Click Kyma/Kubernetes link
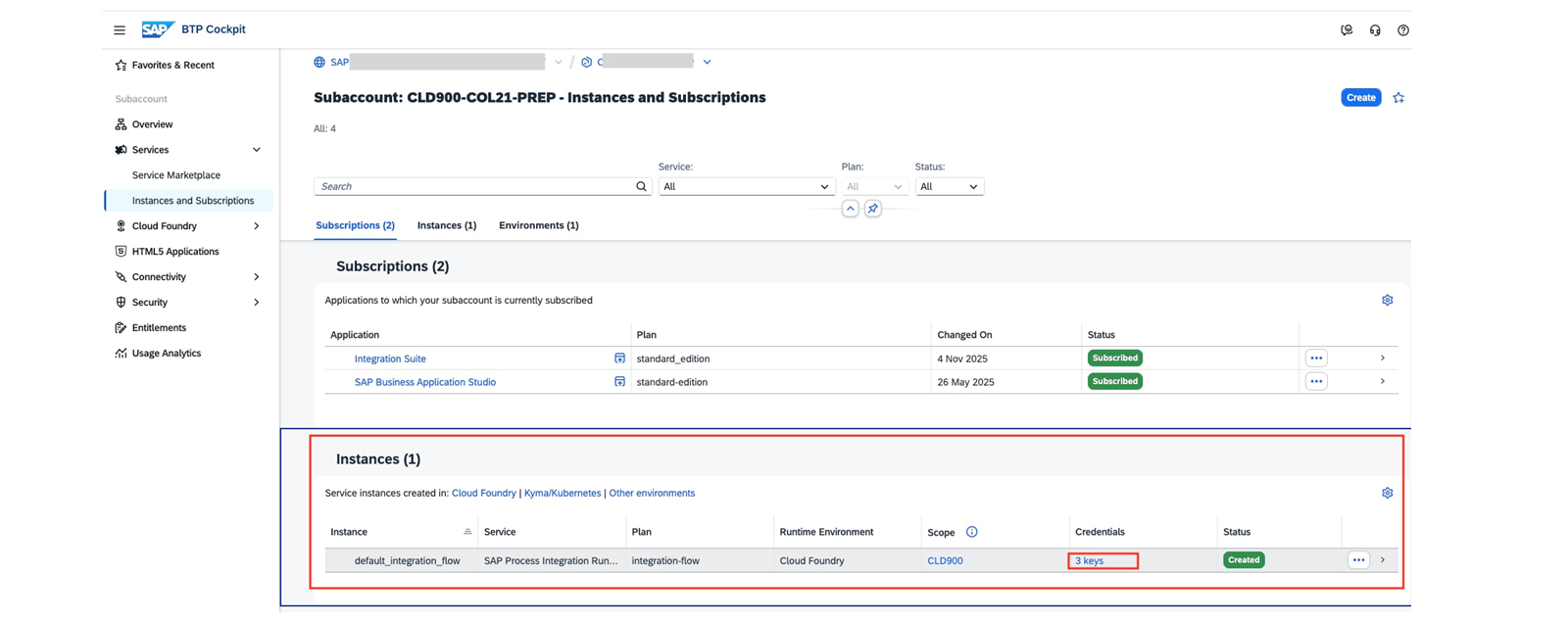 pos(563,494)
